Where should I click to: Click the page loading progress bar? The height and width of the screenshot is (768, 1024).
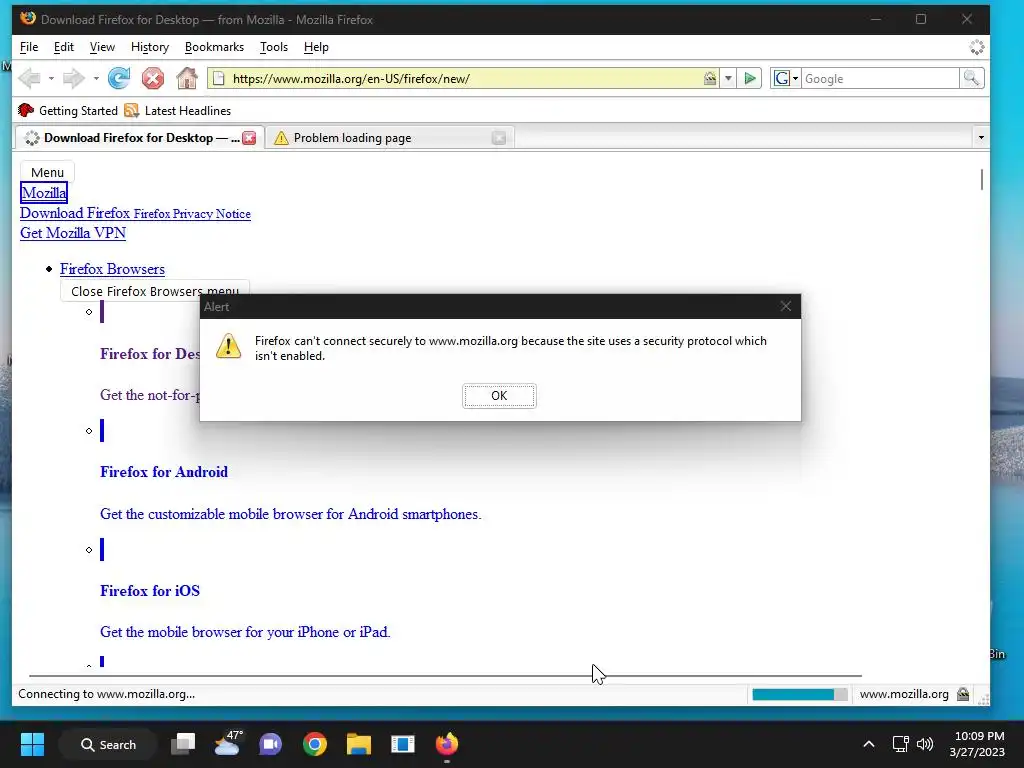(x=799, y=694)
